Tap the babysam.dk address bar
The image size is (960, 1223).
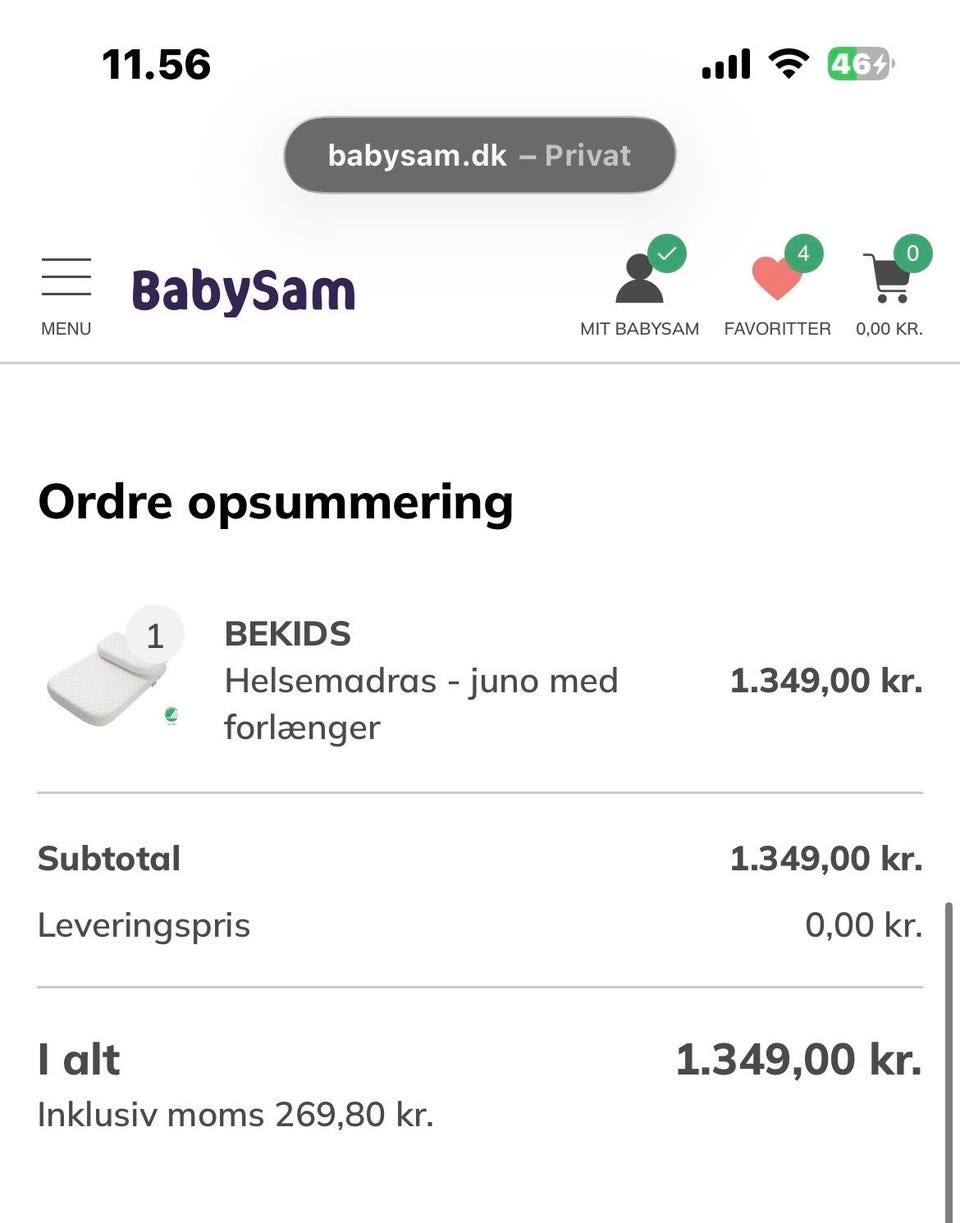(x=480, y=155)
